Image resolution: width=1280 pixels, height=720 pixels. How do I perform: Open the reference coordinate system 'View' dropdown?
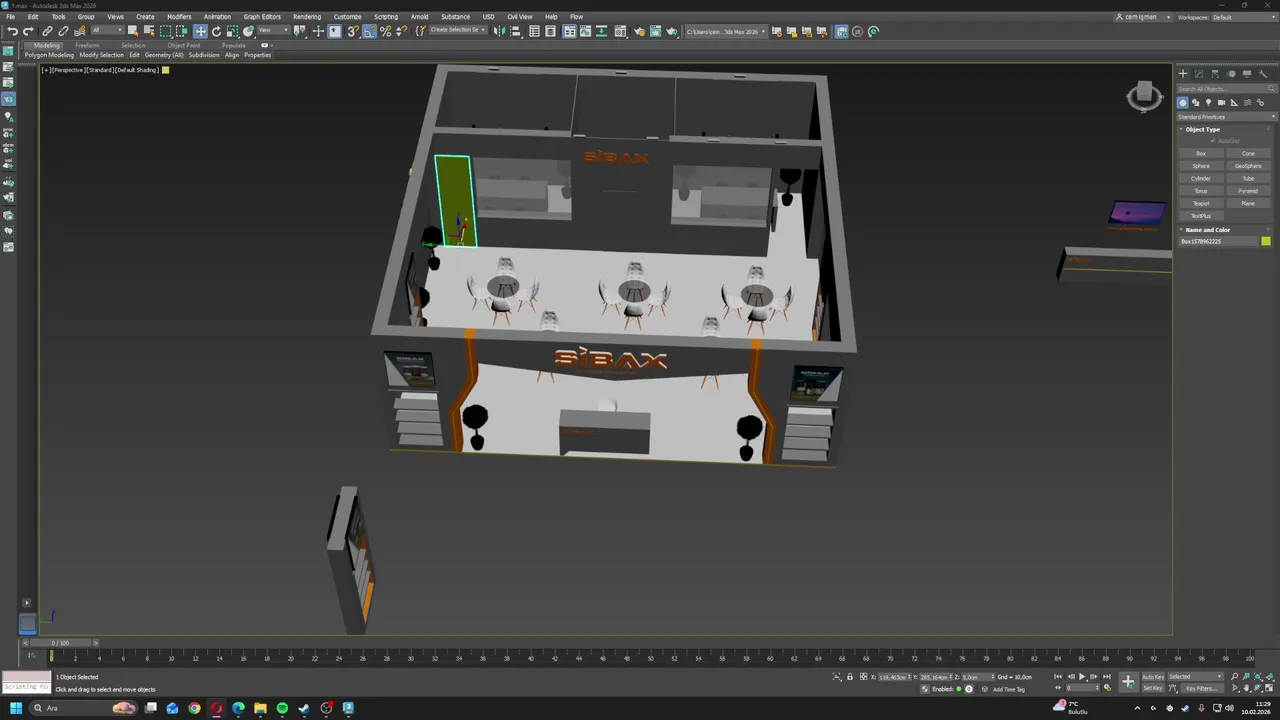coord(272,31)
